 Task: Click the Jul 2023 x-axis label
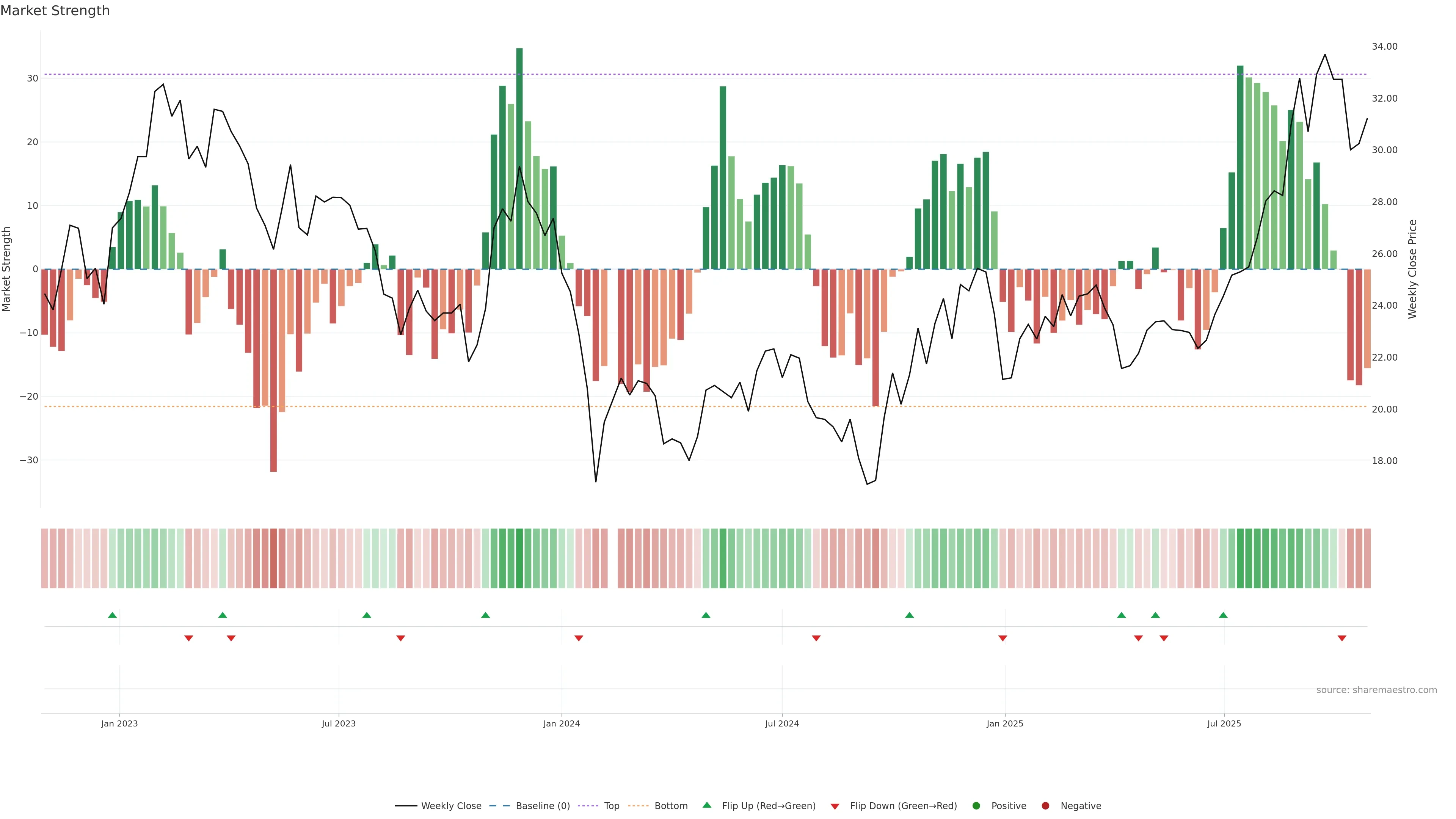339,723
